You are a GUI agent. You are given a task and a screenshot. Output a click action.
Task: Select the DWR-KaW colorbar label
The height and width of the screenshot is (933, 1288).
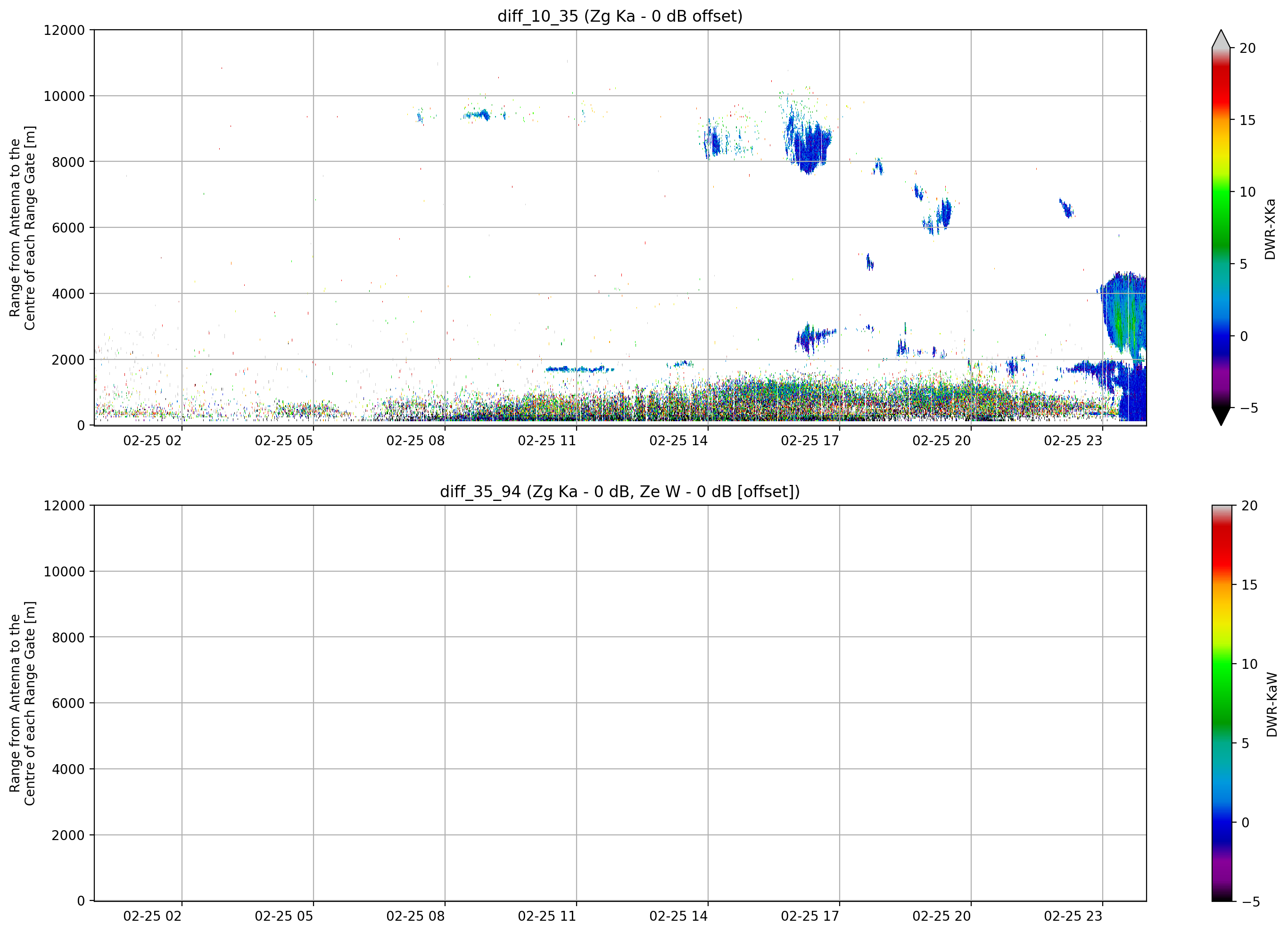click(x=1271, y=704)
